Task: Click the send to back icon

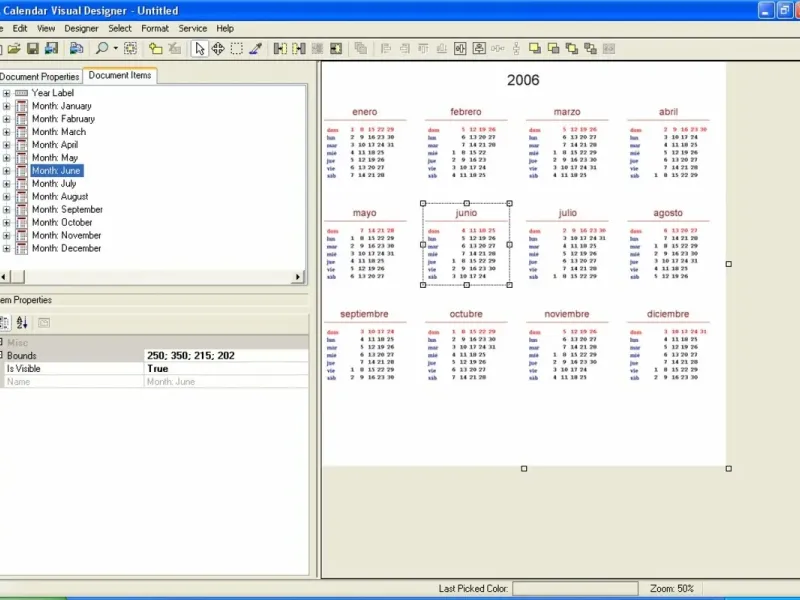Action: [x=554, y=48]
